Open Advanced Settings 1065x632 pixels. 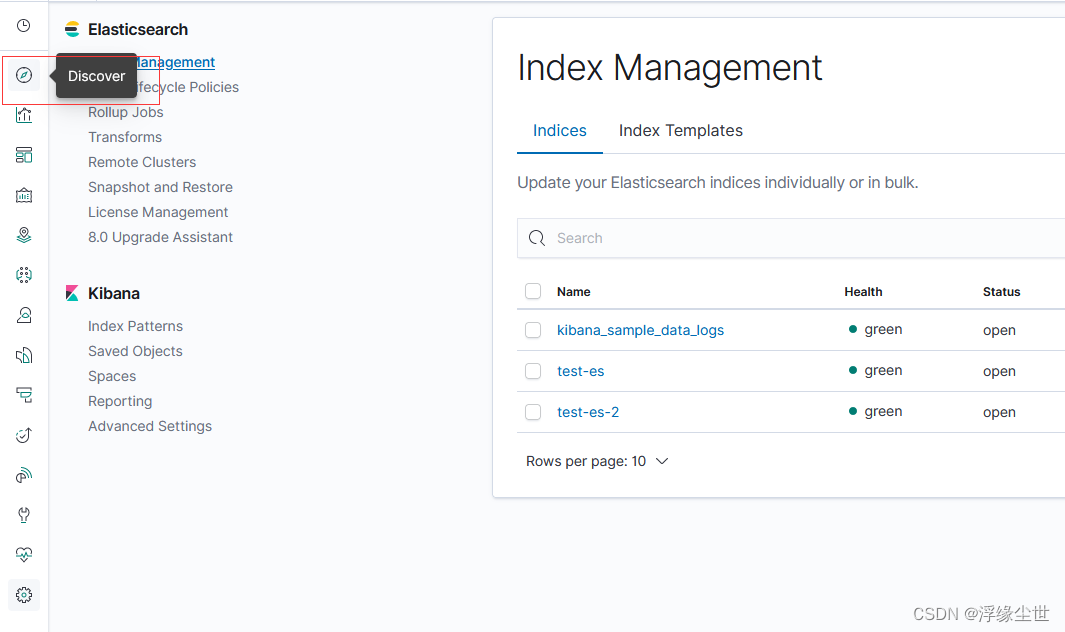(150, 426)
